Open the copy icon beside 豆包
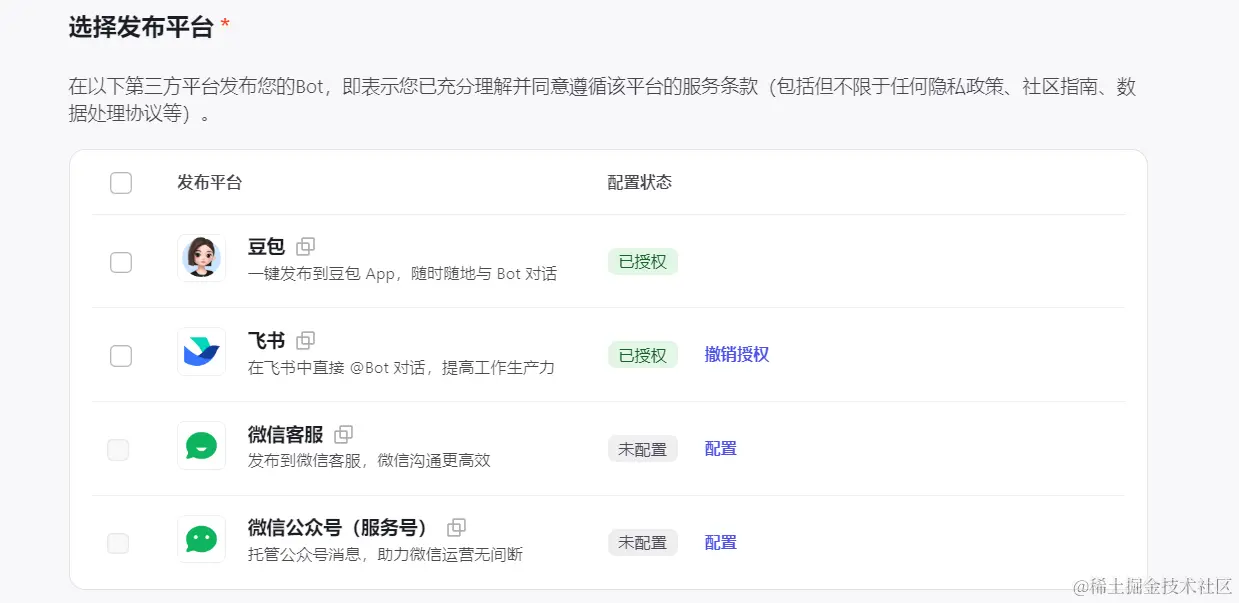Viewport: 1239px width, 603px height. point(306,246)
